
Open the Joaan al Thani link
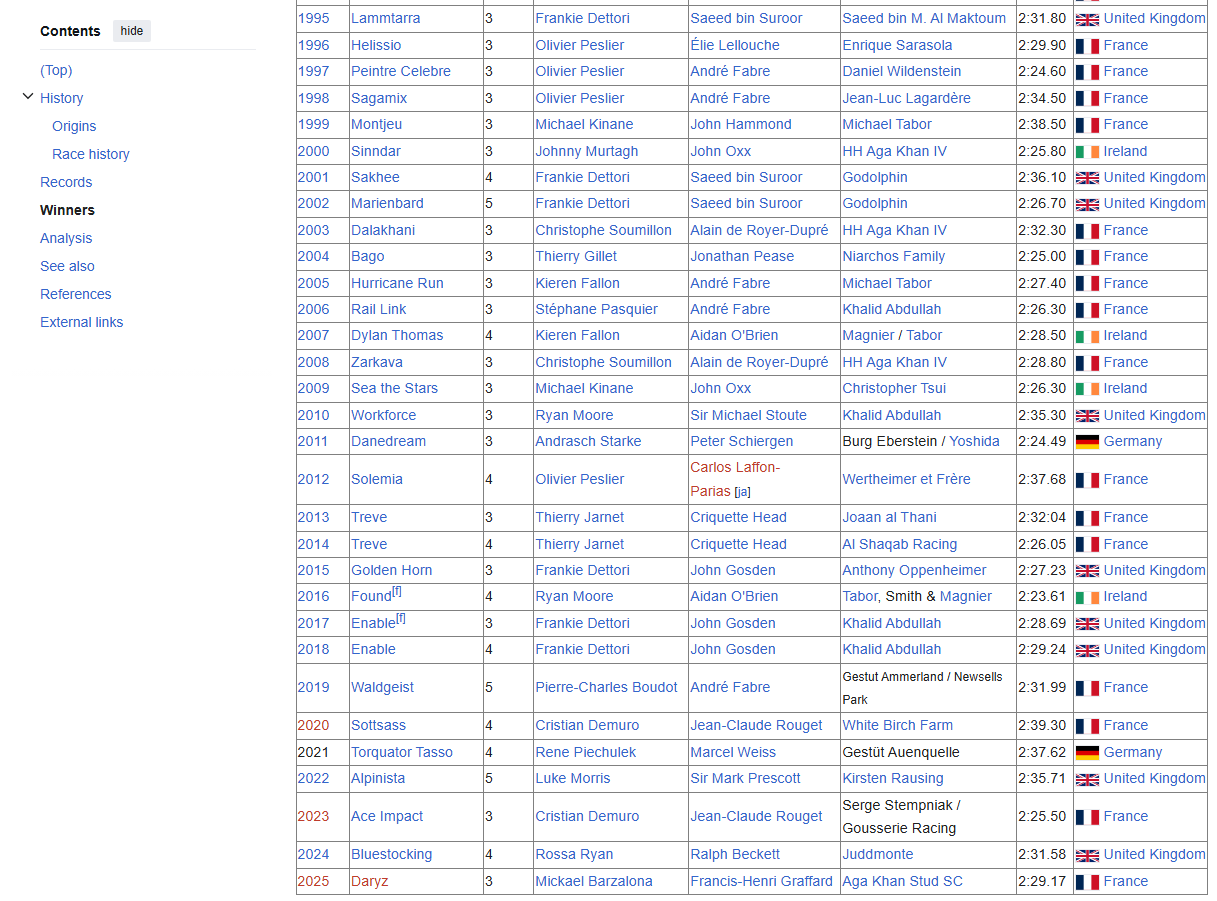coord(889,517)
